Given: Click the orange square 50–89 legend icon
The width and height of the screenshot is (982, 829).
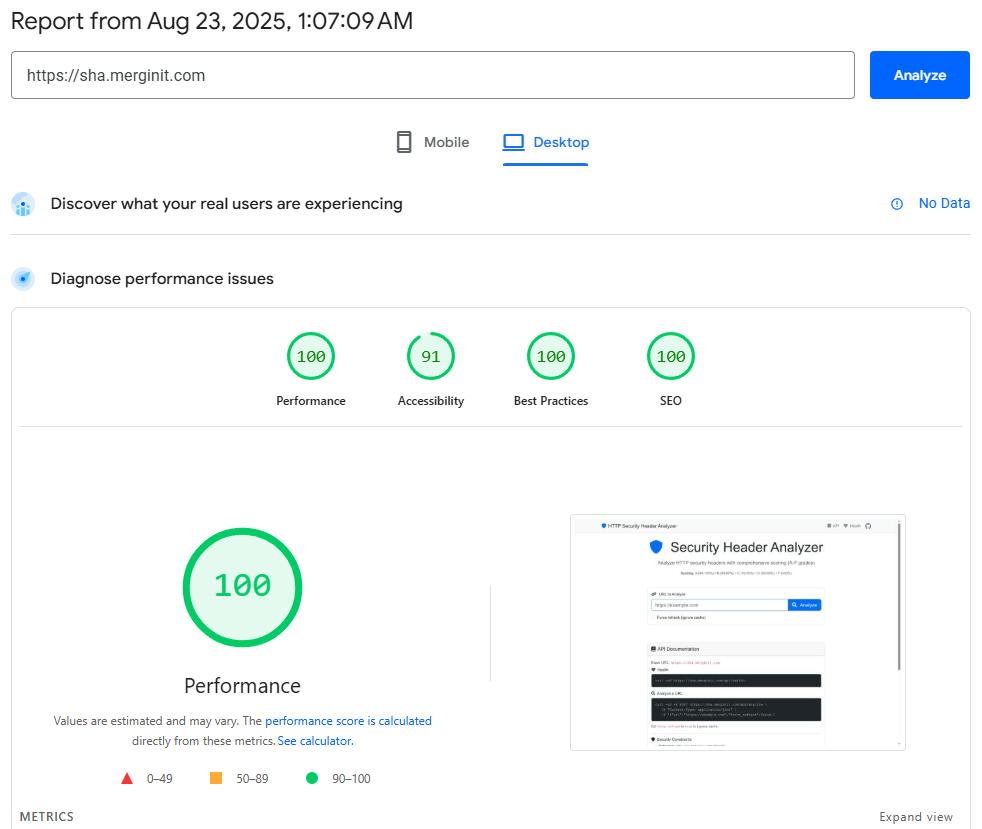Looking at the screenshot, I should point(214,776).
